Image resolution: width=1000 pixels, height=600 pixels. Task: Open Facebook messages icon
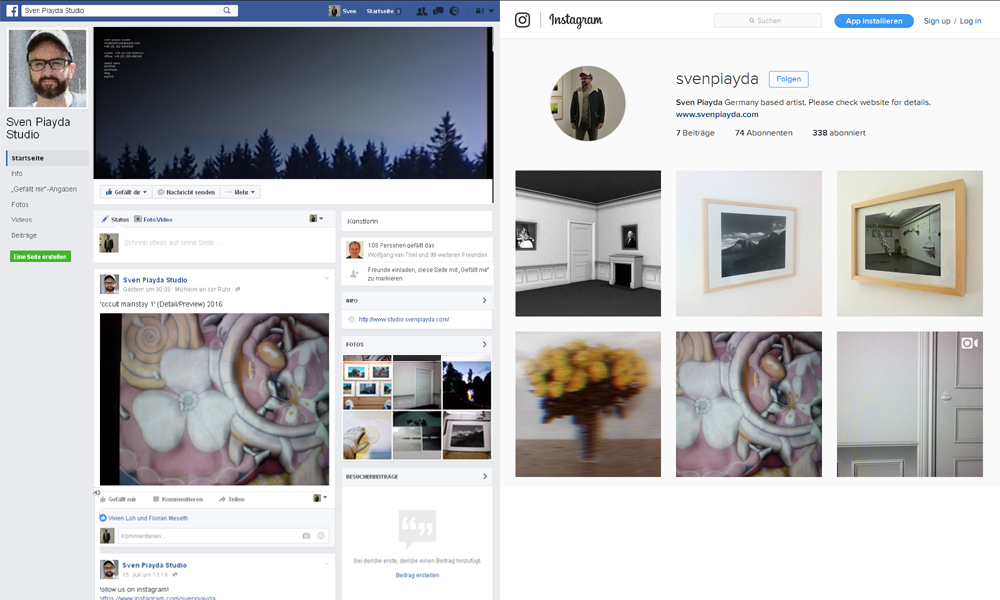click(x=438, y=11)
